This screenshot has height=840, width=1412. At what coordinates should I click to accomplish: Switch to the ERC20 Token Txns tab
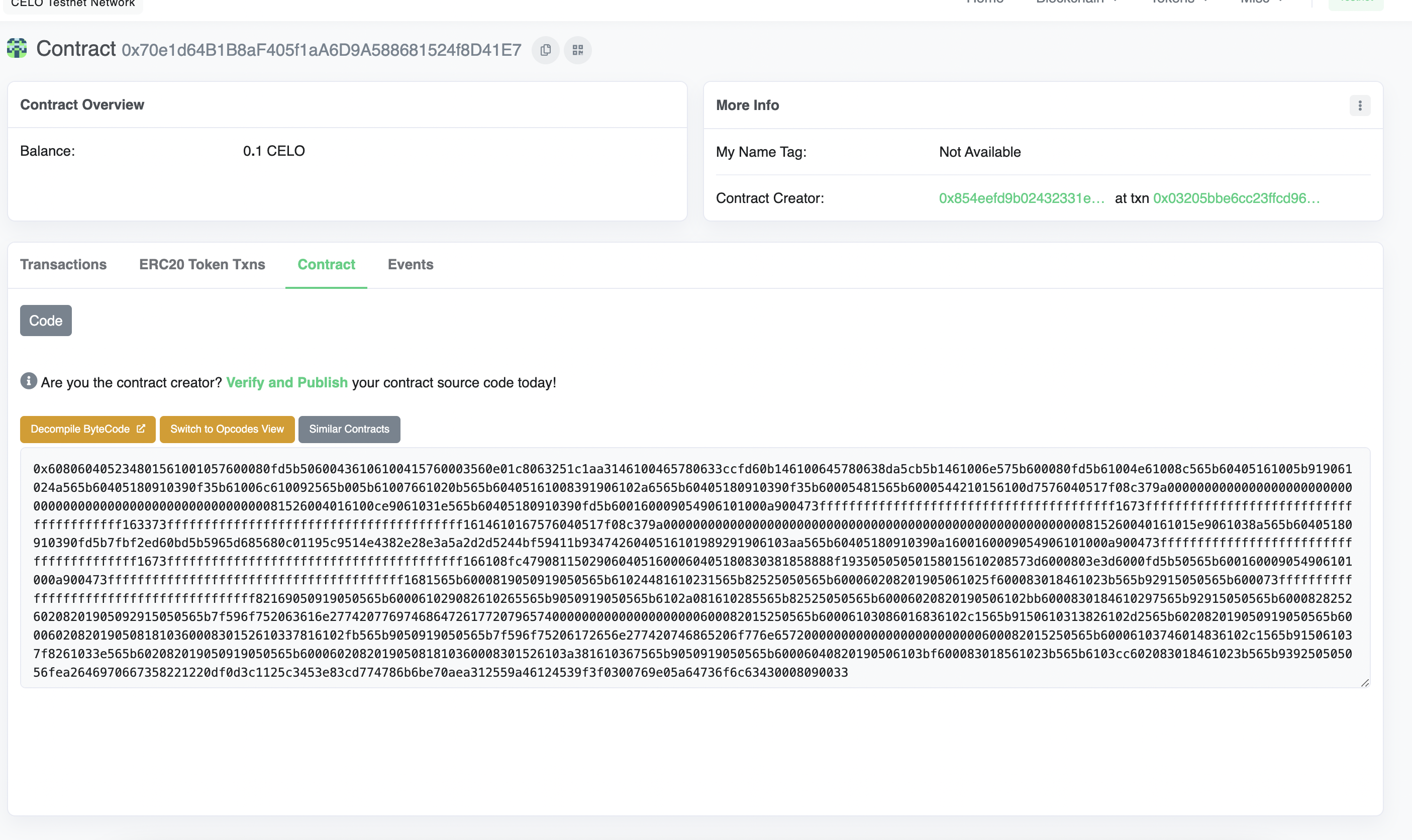pyautogui.click(x=201, y=264)
